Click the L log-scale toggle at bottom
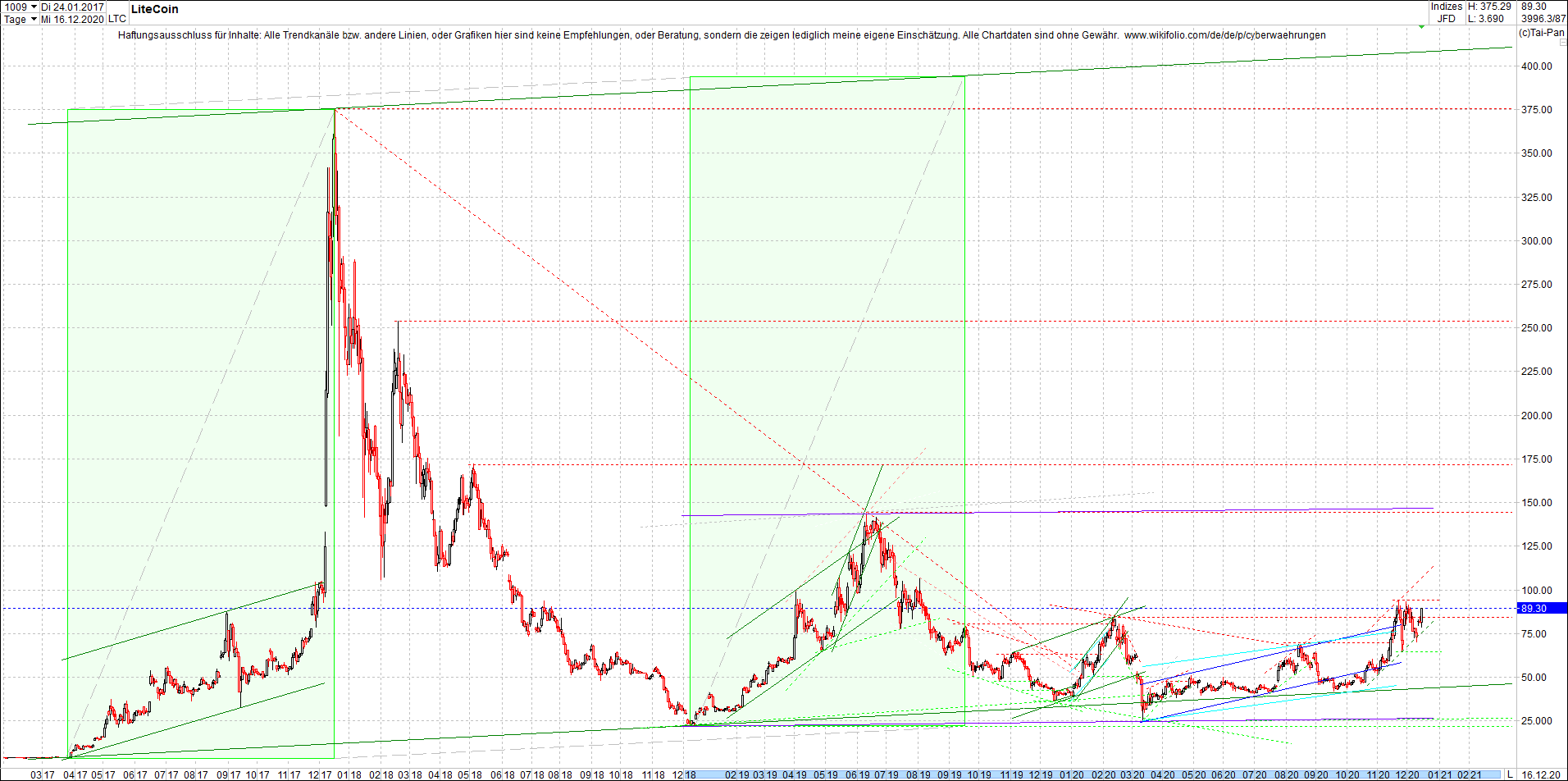This screenshot has height=781, width=1568. click(1510, 774)
